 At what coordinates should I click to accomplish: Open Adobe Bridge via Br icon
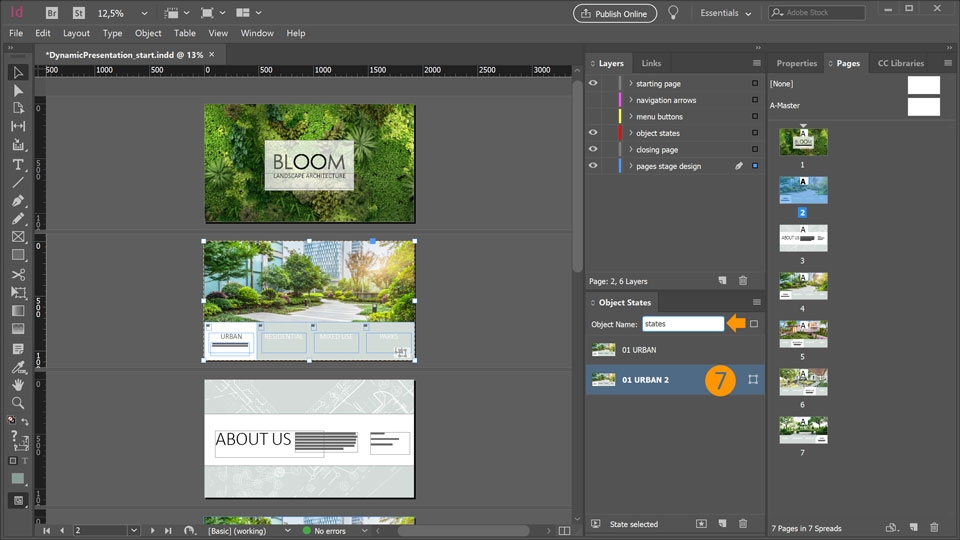(52, 13)
